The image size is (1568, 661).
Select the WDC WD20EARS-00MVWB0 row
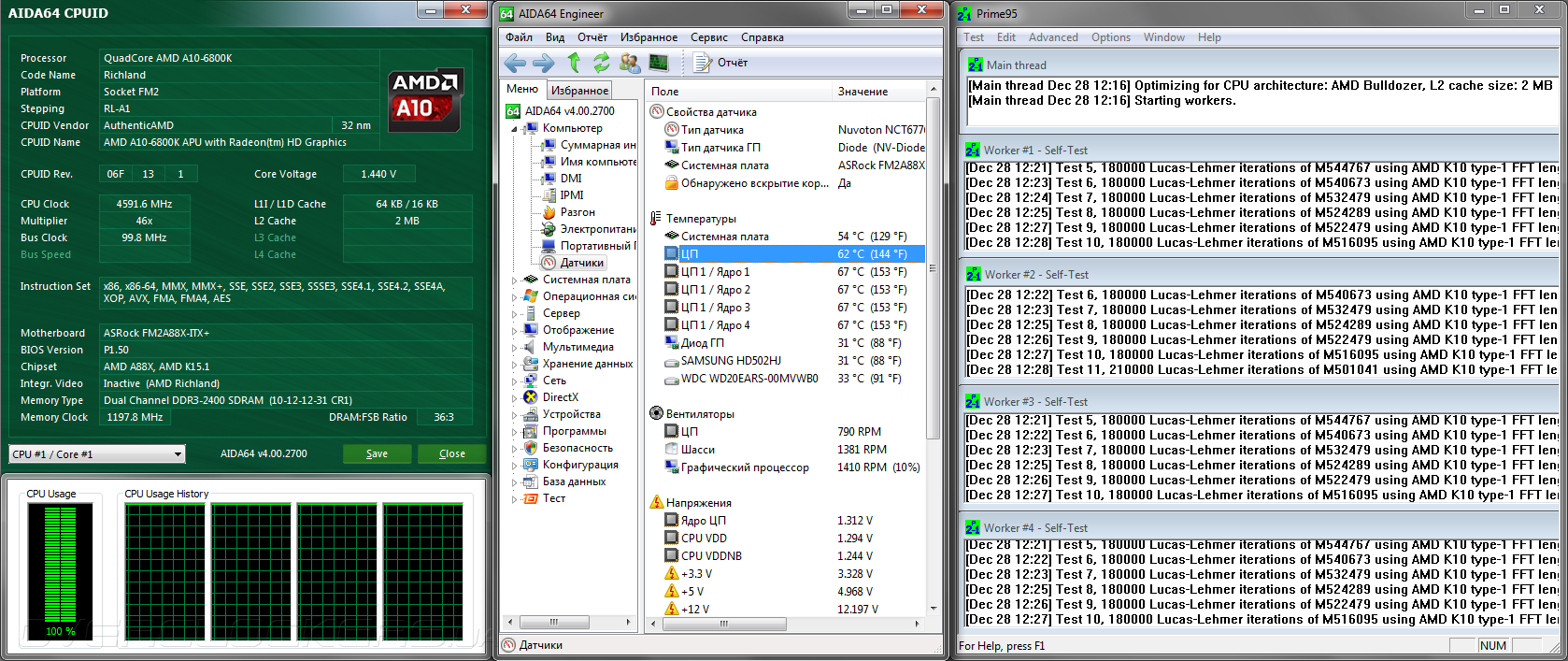point(793,379)
